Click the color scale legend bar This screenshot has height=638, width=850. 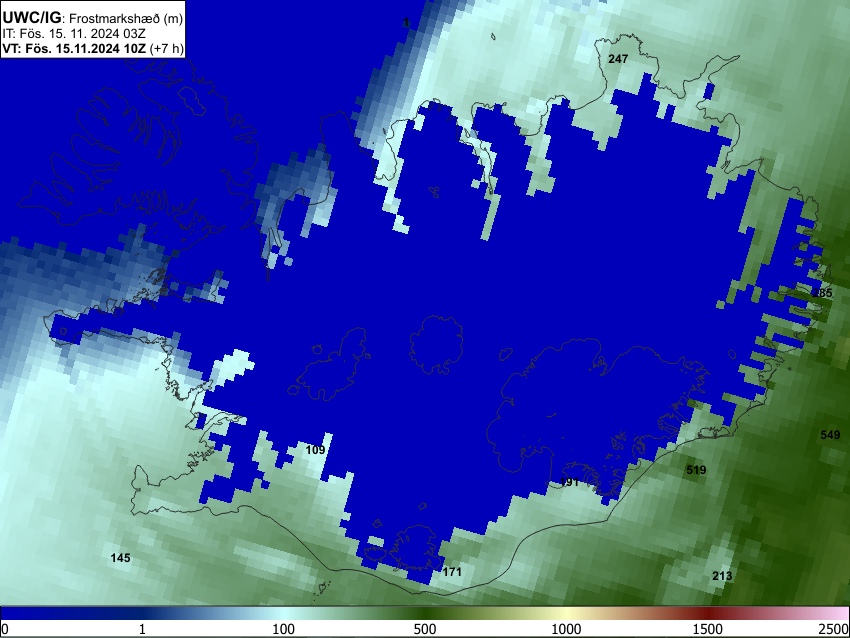[425, 613]
